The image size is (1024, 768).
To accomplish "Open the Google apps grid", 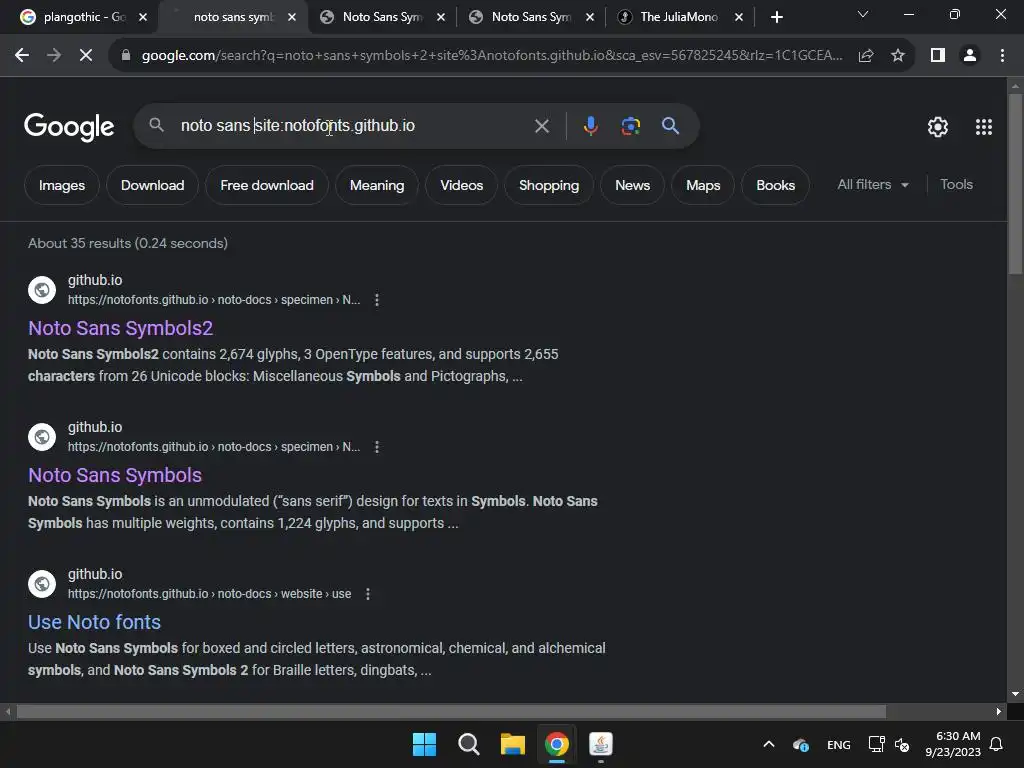I will click(x=984, y=127).
